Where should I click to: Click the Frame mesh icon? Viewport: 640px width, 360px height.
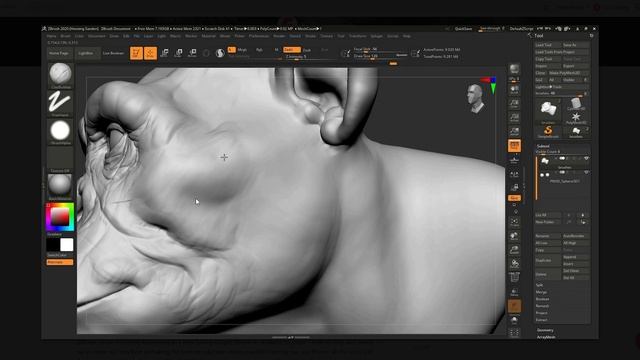pyautogui.click(x=514, y=222)
